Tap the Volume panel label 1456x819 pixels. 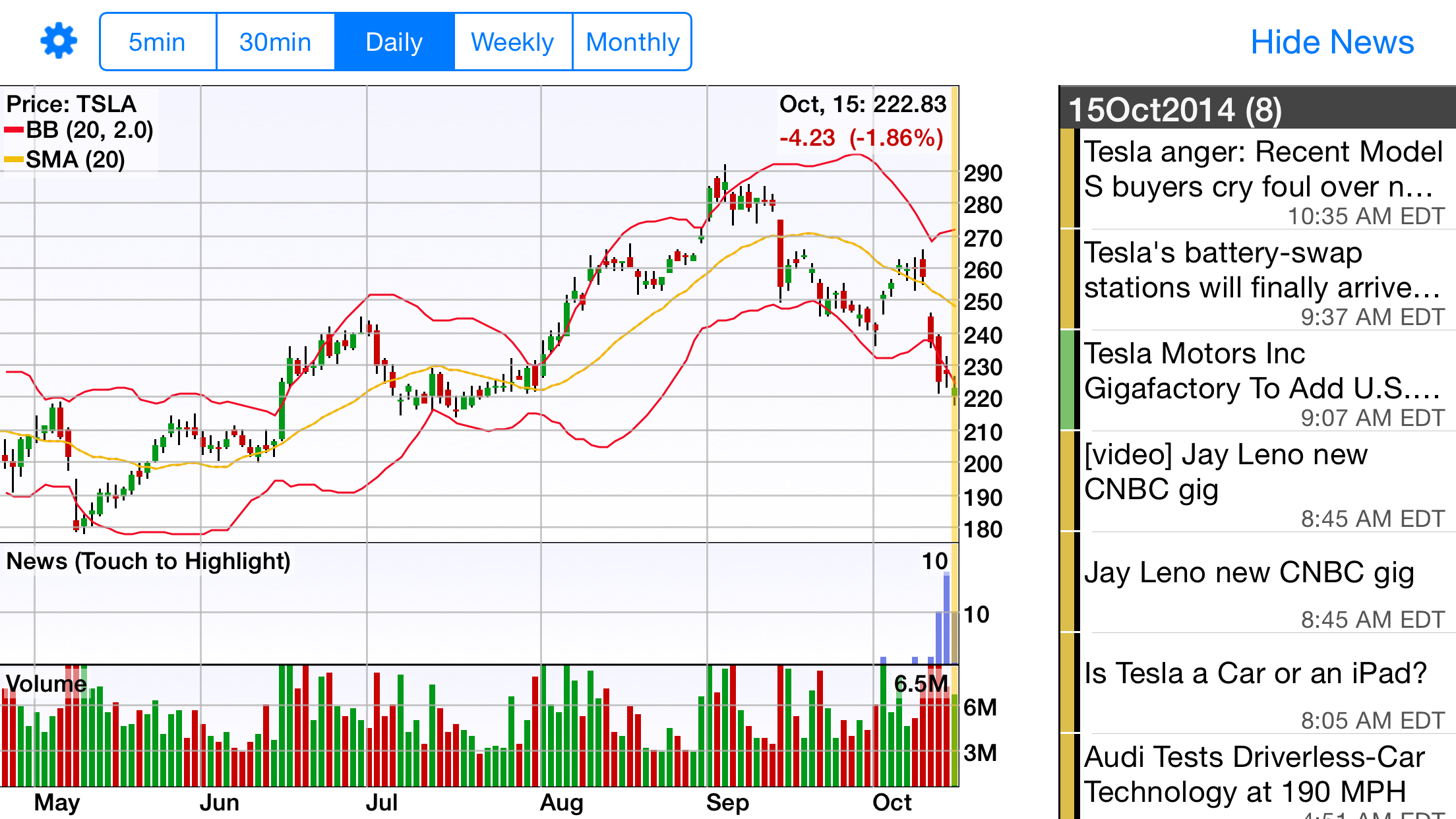pos(46,684)
